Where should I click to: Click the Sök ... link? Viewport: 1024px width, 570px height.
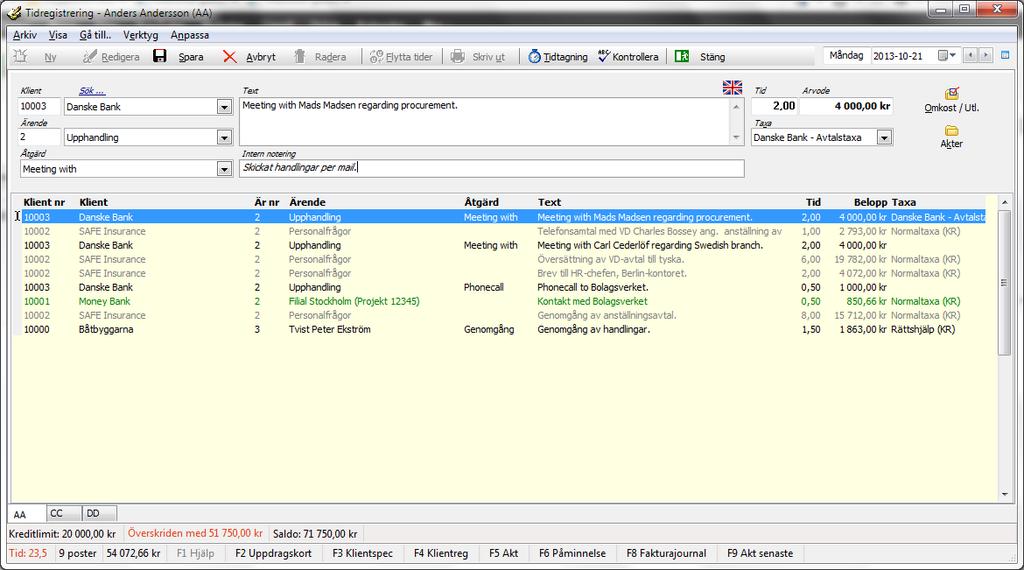tap(92, 91)
